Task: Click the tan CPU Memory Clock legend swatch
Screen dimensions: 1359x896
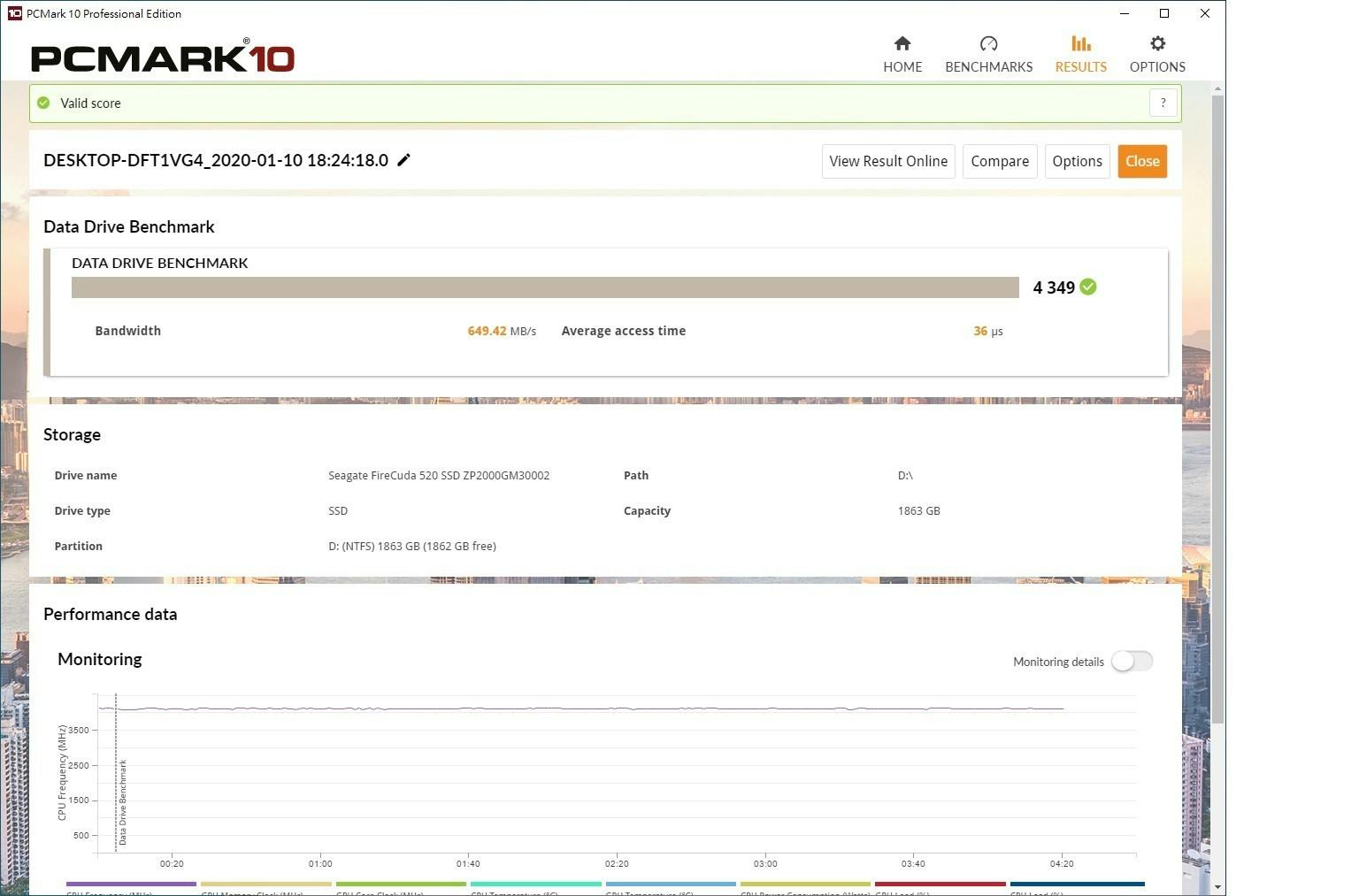Action: (265, 884)
